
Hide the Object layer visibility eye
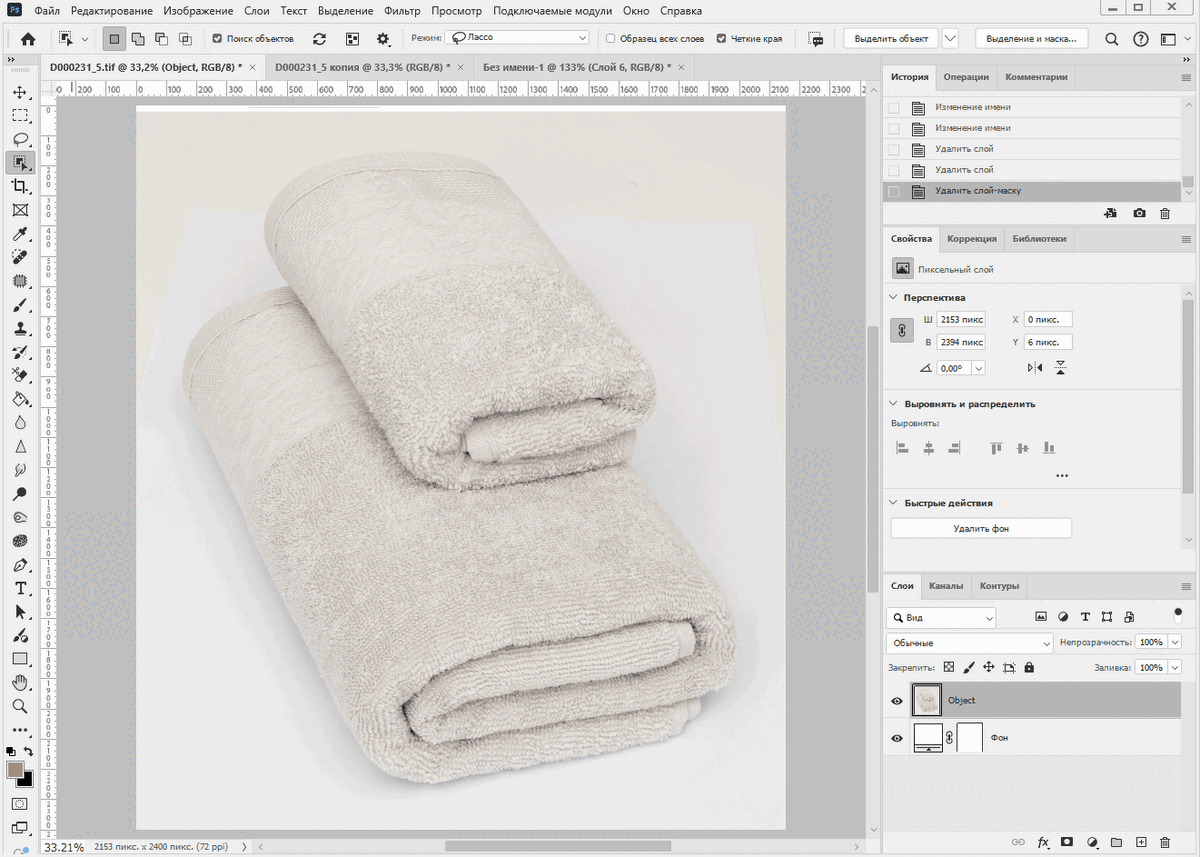tap(897, 701)
